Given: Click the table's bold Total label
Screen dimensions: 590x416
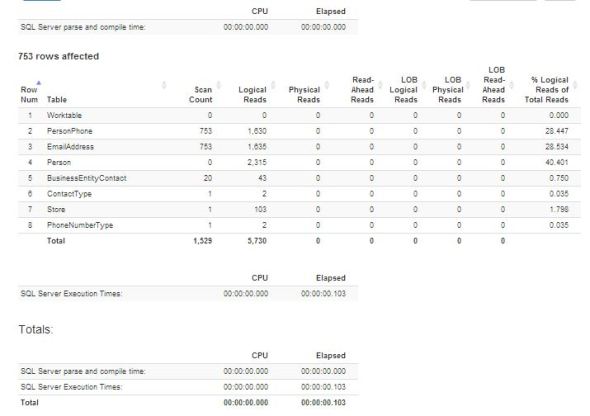Looking at the screenshot, I should click(x=56, y=241).
